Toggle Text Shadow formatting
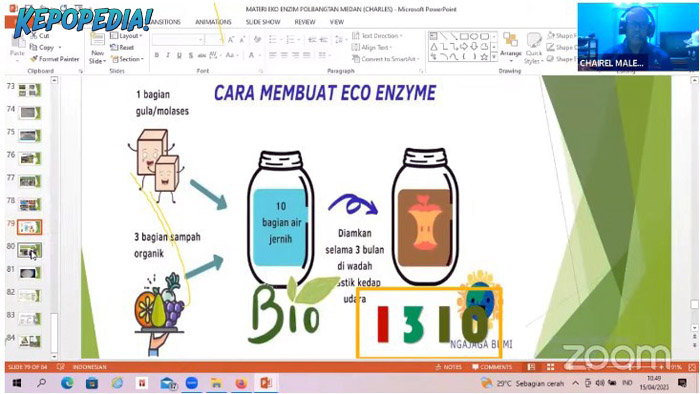700x394 pixels. tap(191, 55)
